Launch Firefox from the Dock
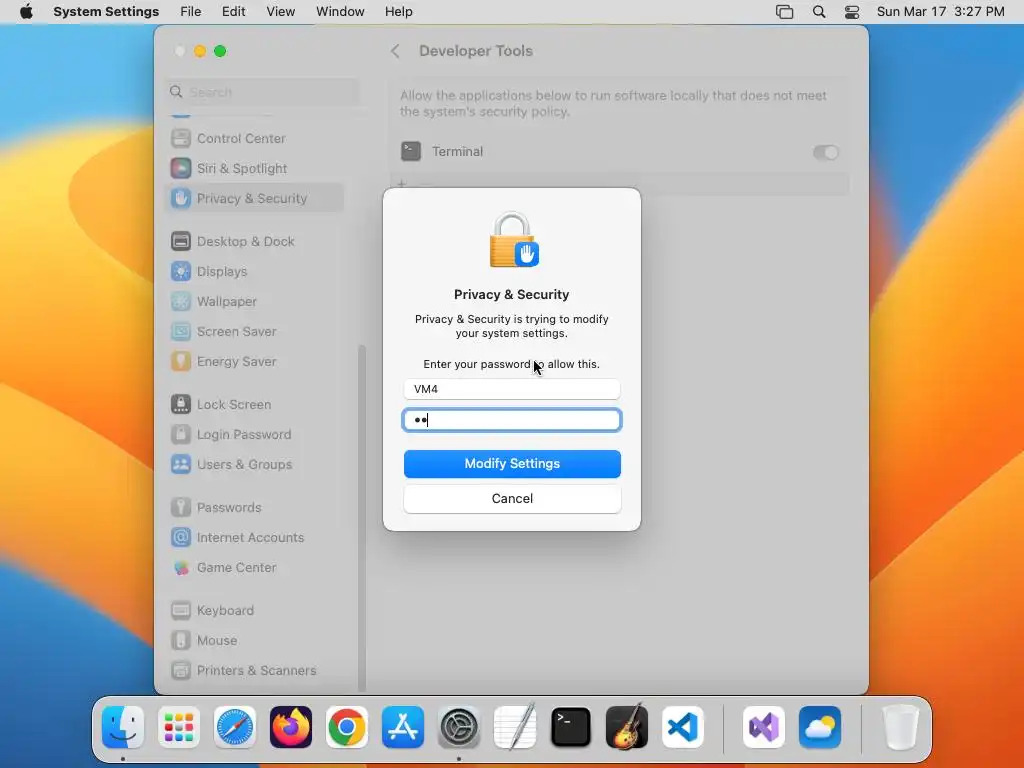The width and height of the screenshot is (1024, 768). point(291,727)
